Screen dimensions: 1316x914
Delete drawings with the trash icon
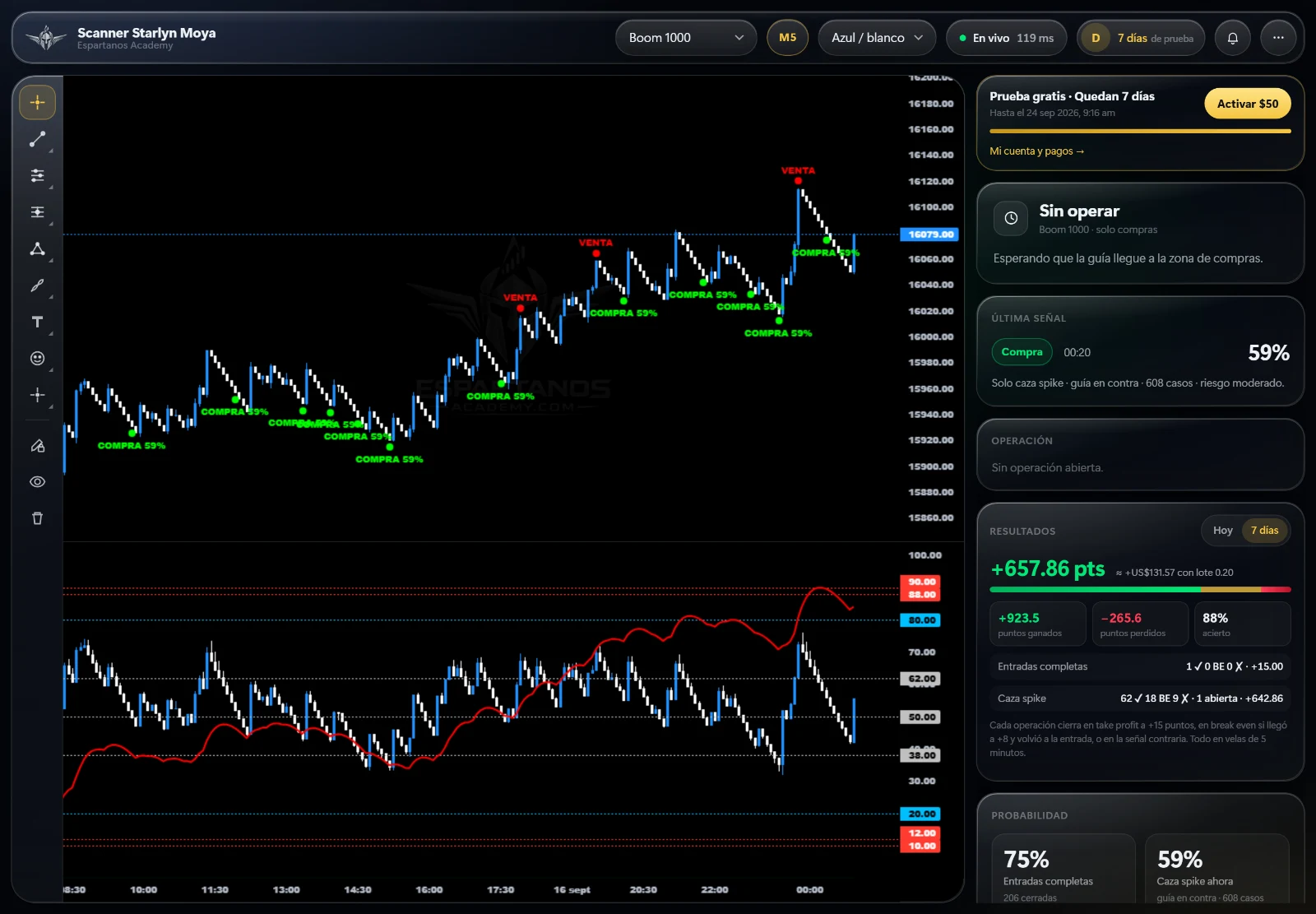click(x=37, y=518)
